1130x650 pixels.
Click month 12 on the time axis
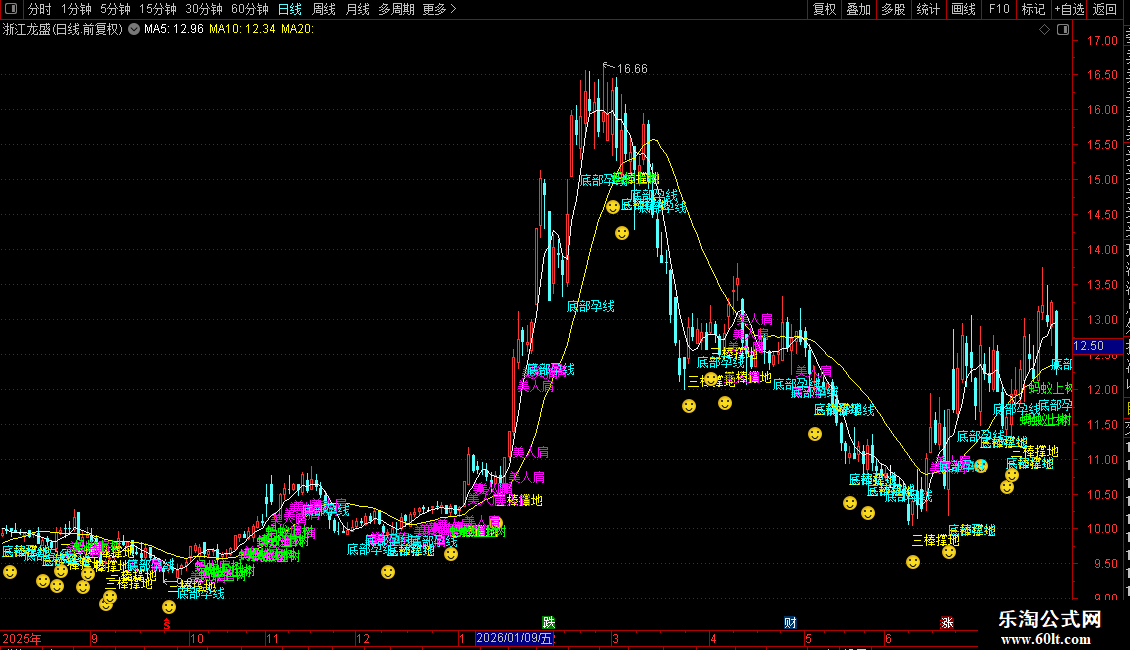[362, 638]
